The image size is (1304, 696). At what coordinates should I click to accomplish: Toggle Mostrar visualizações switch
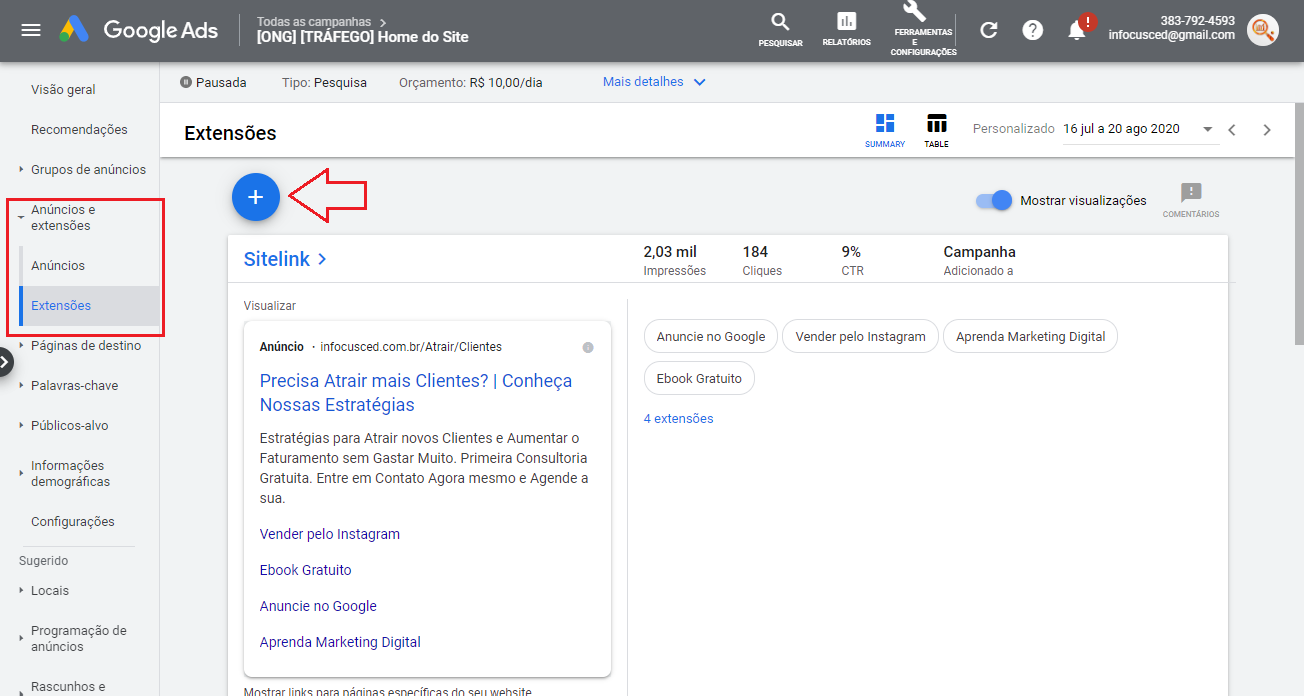click(994, 201)
